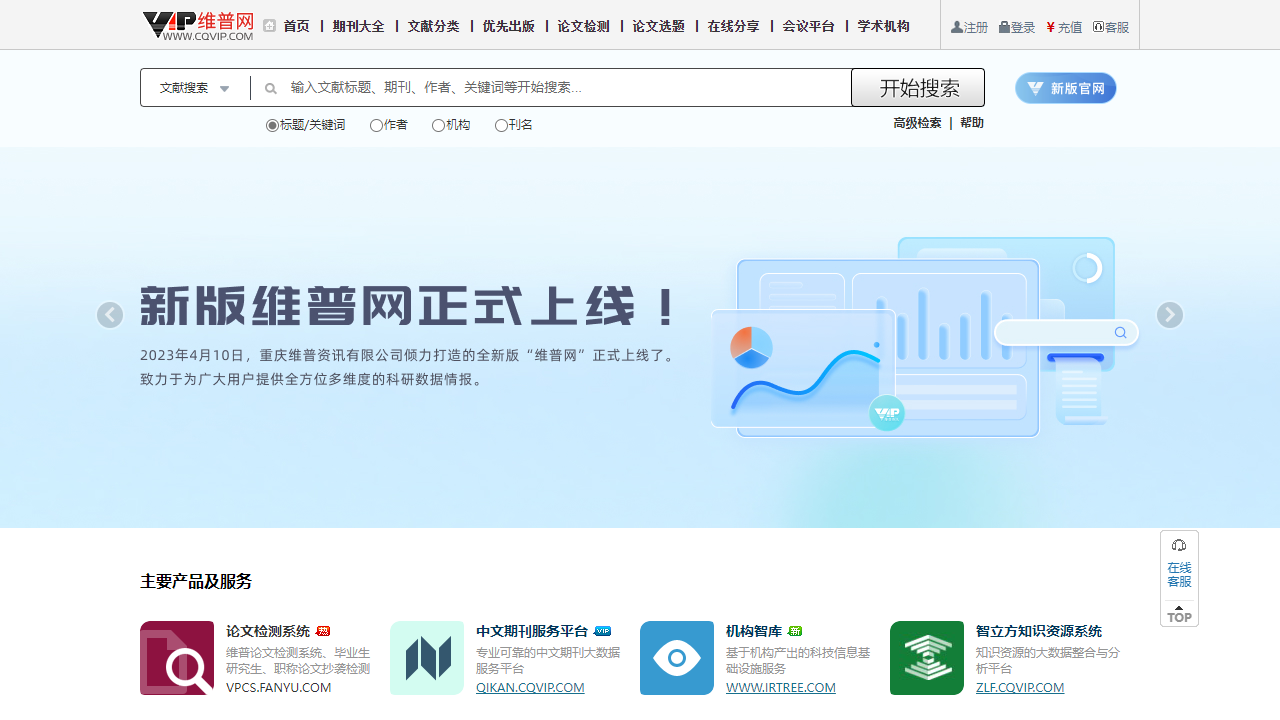Open 文献分类 in the top navigation

coord(434,27)
